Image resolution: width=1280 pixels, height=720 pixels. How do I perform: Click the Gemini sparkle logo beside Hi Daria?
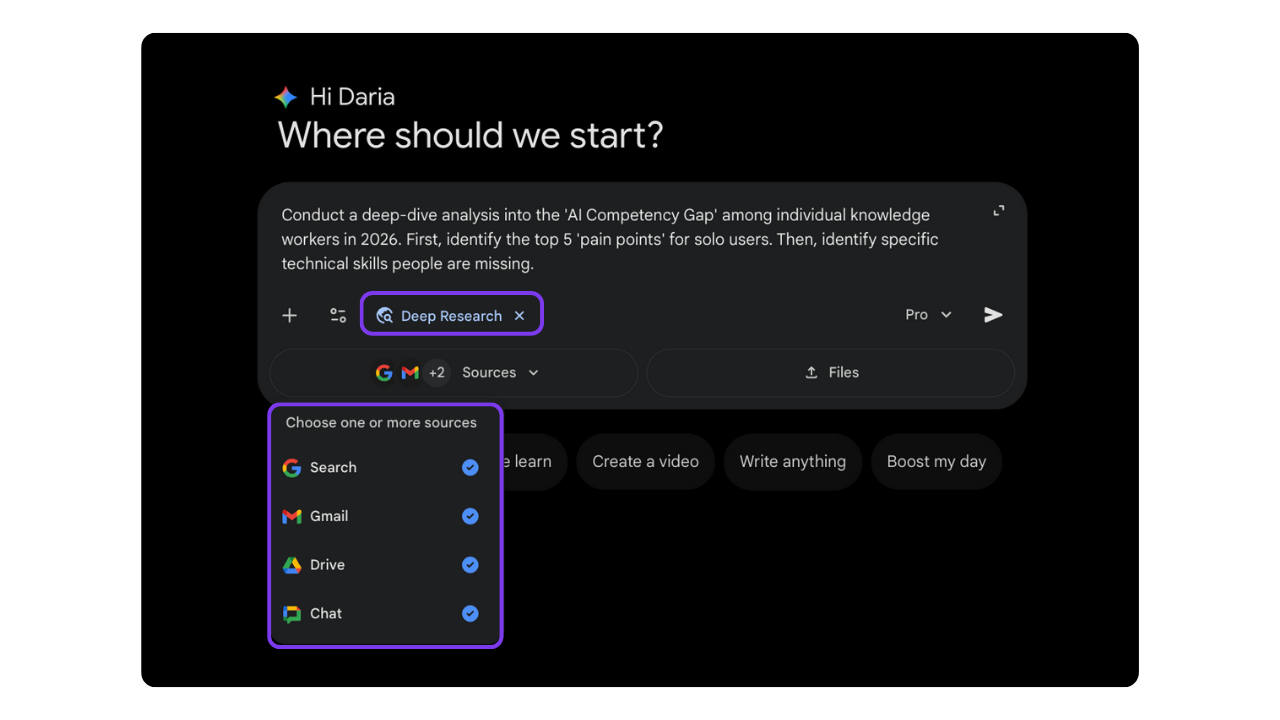coord(285,96)
